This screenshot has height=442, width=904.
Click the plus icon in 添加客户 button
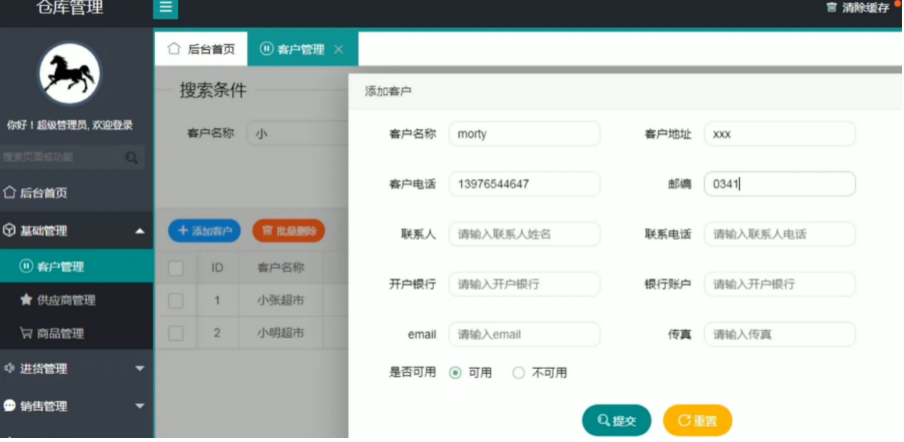click(x=183, y=231)
